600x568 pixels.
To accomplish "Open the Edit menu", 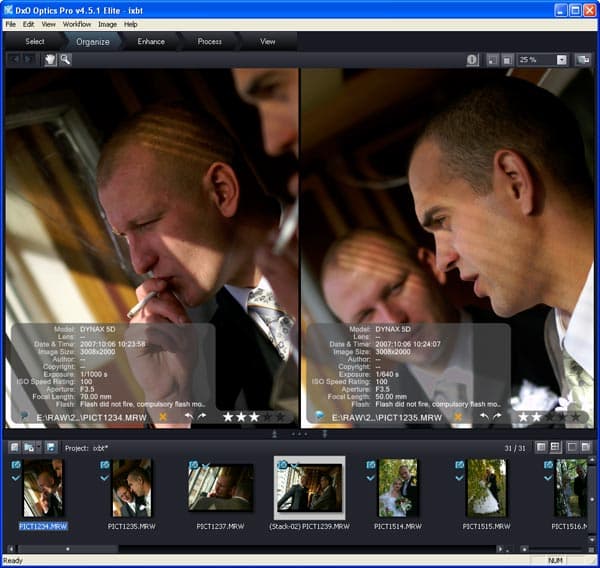I will (x=28, y=24).
